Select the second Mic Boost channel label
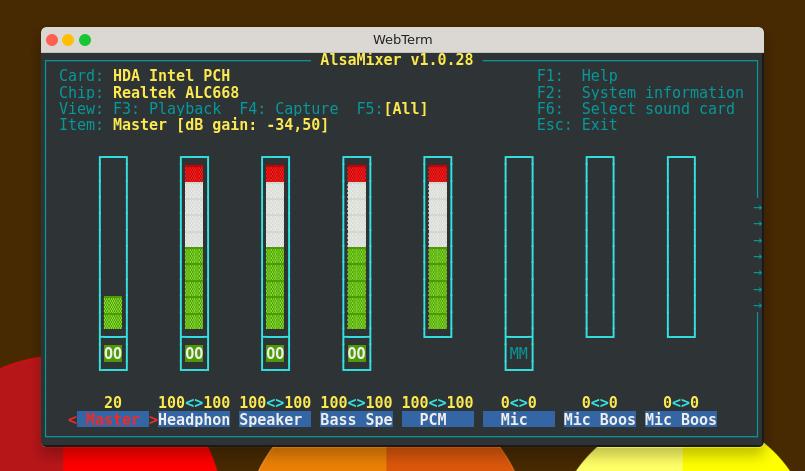 (681, 419)
